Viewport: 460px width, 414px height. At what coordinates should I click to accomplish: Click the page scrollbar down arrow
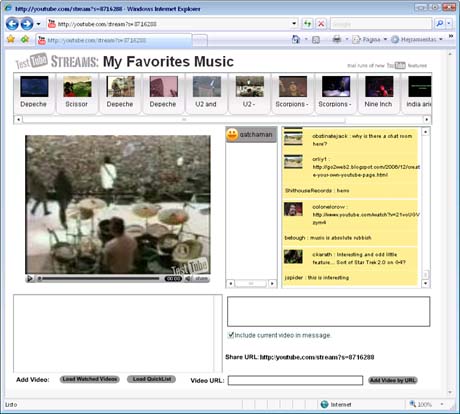click(450, 392)
